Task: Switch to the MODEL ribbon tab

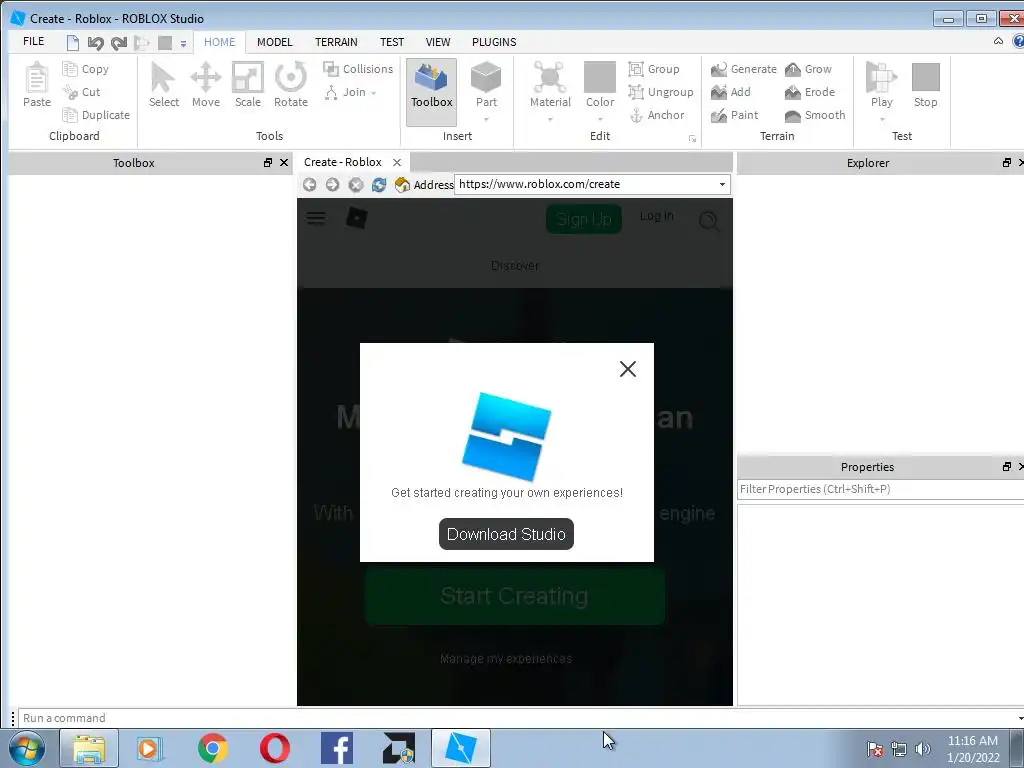Action: tap(274, 42)
